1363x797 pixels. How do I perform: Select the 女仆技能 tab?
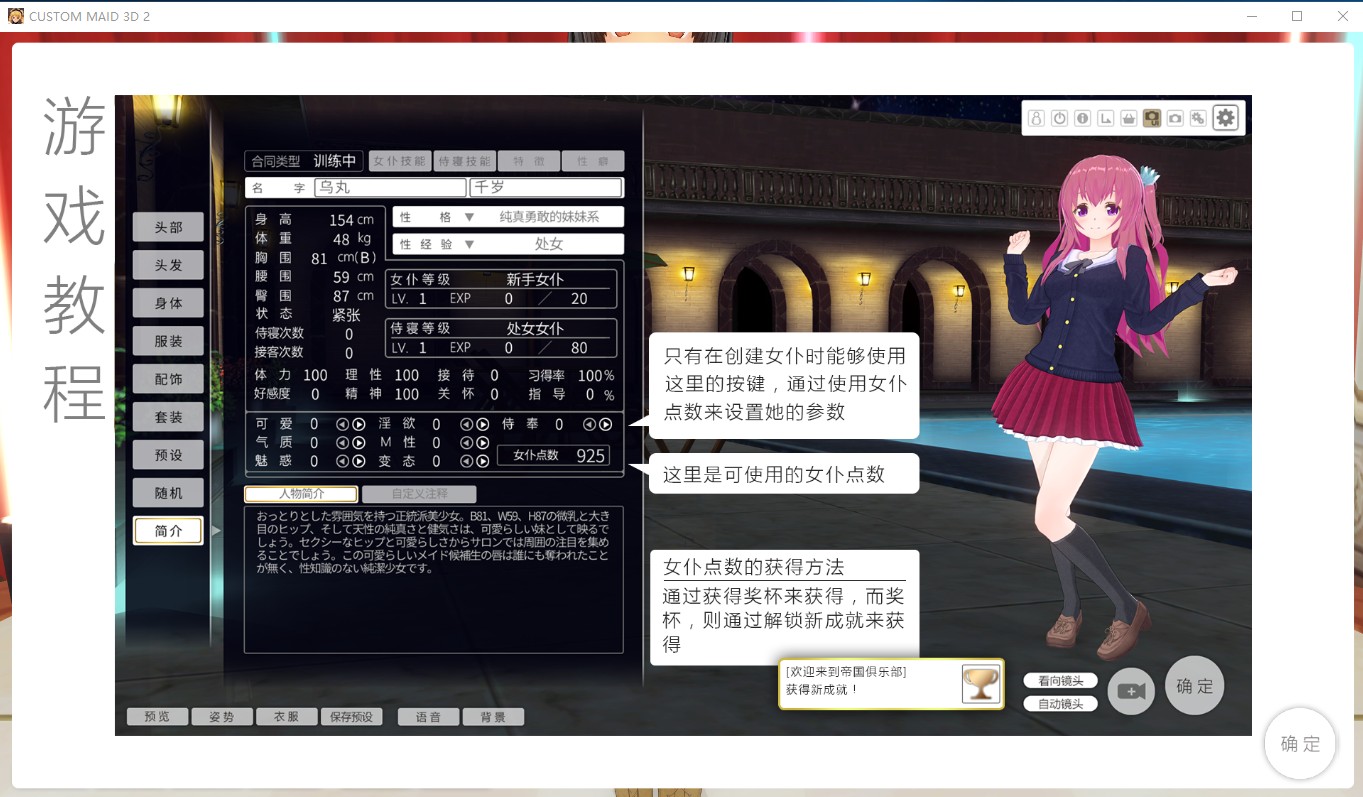tap(399, 161)
